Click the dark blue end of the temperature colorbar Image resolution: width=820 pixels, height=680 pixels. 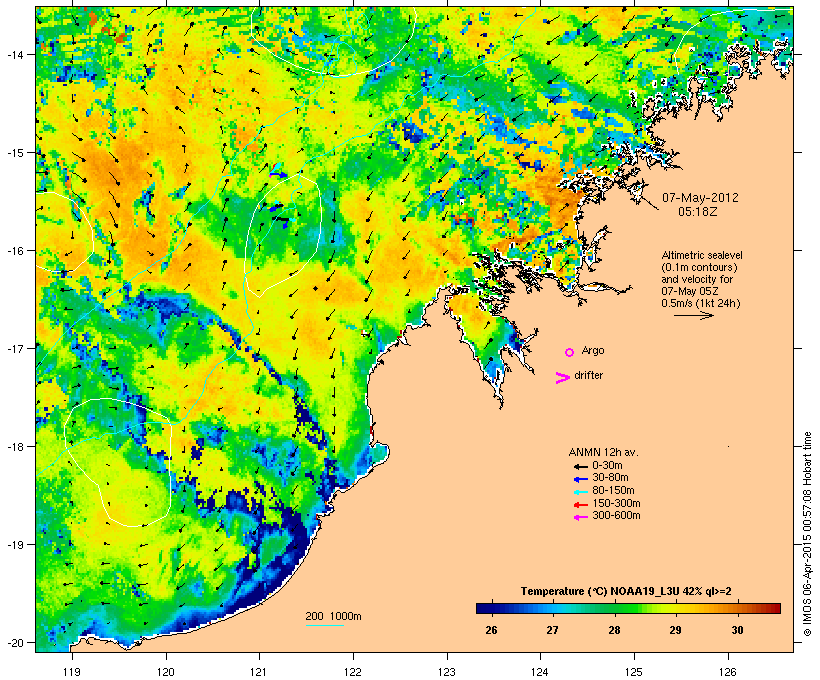[484, 608]
